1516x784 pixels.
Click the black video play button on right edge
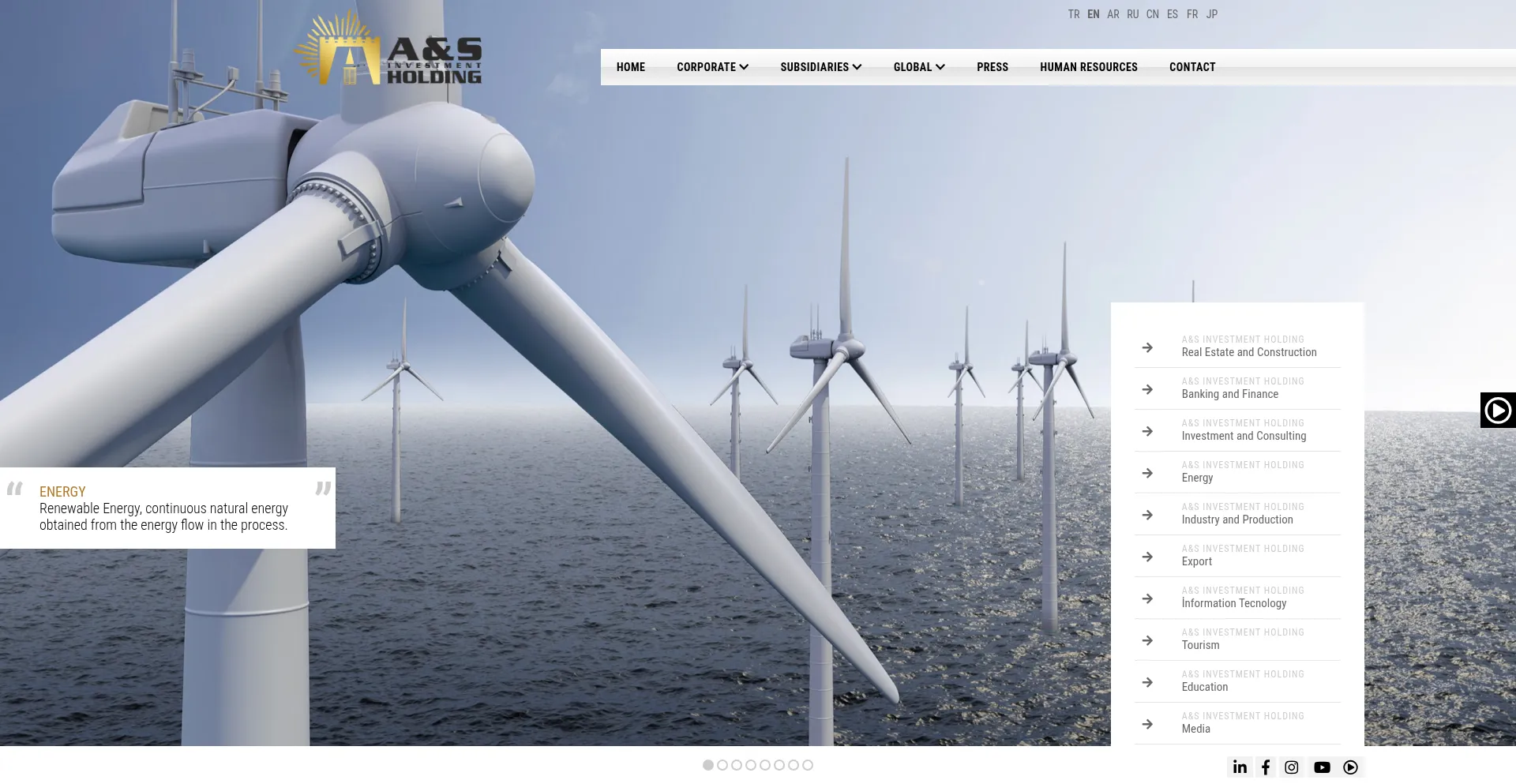[1498, 411]
